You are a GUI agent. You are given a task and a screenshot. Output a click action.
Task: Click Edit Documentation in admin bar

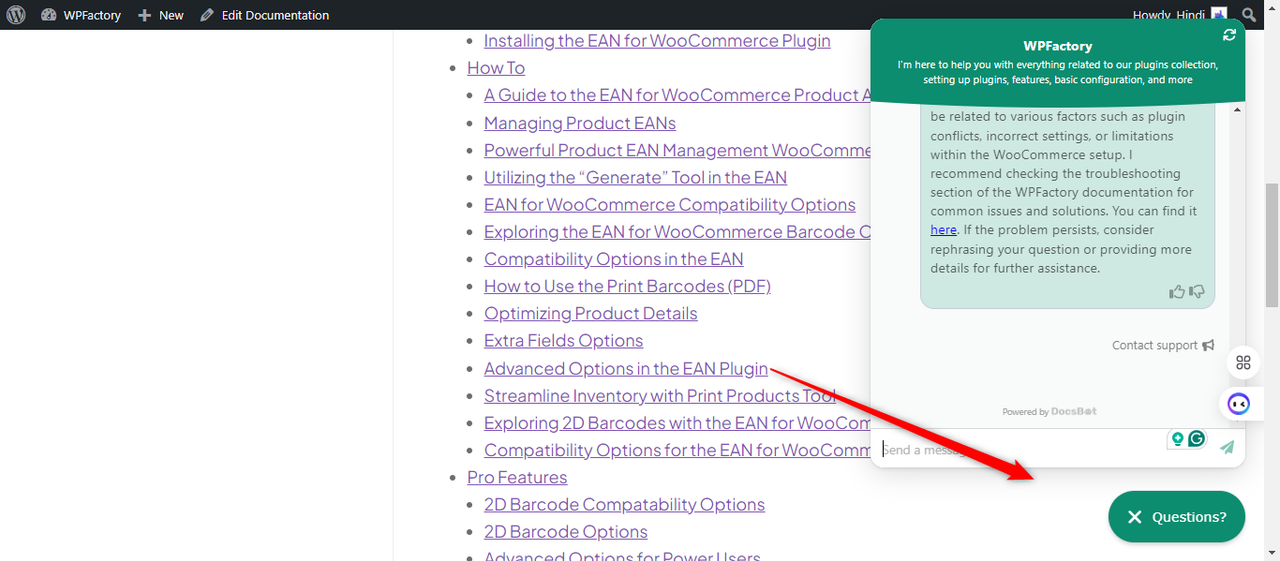(264, 15)
